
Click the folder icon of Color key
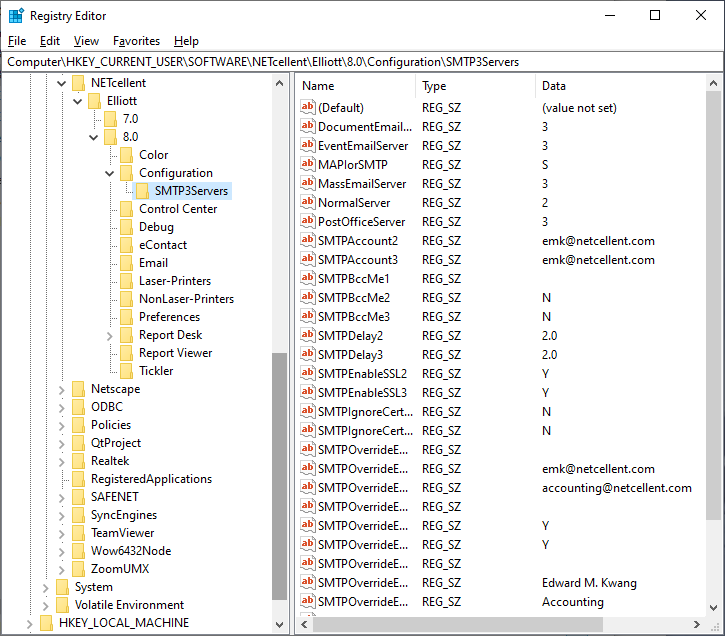[126, 154]
